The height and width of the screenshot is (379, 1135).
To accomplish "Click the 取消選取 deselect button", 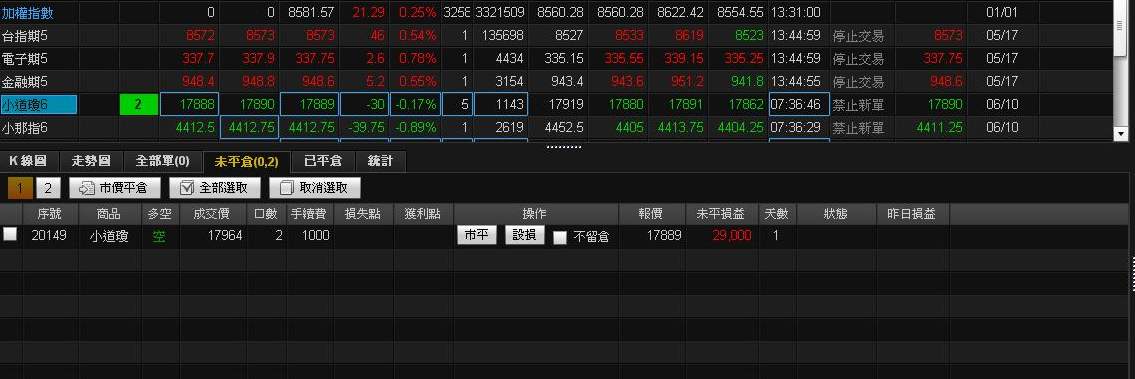I will (x=314, y=188).
